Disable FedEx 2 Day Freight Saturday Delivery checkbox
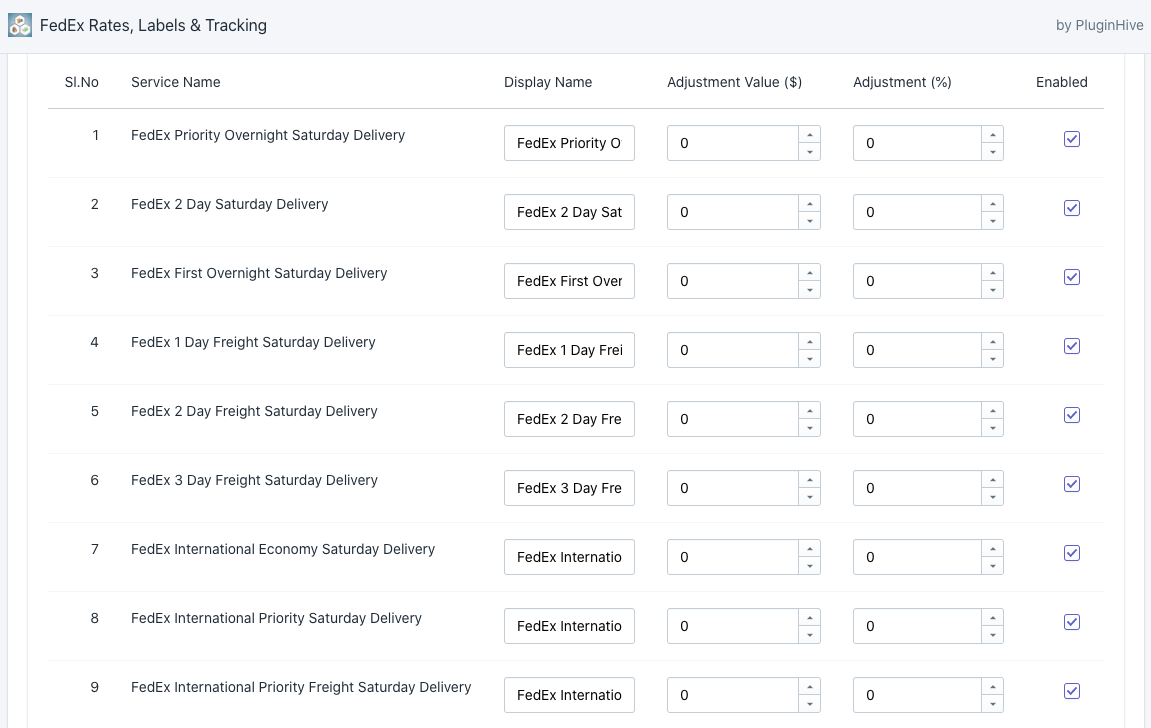The height and width of the screenshot is (728, 1151). pos(1072,415)
